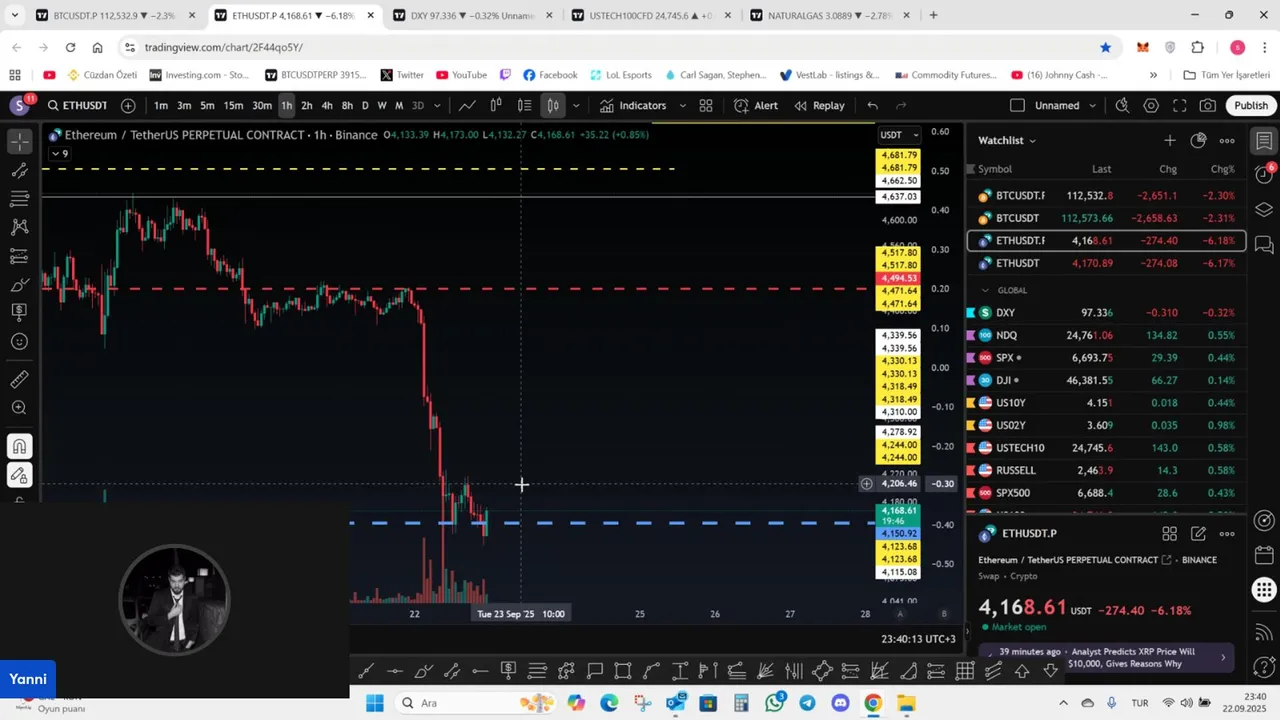Open the ETHUSDT symbol search
1280x720 pixels.
76,105
